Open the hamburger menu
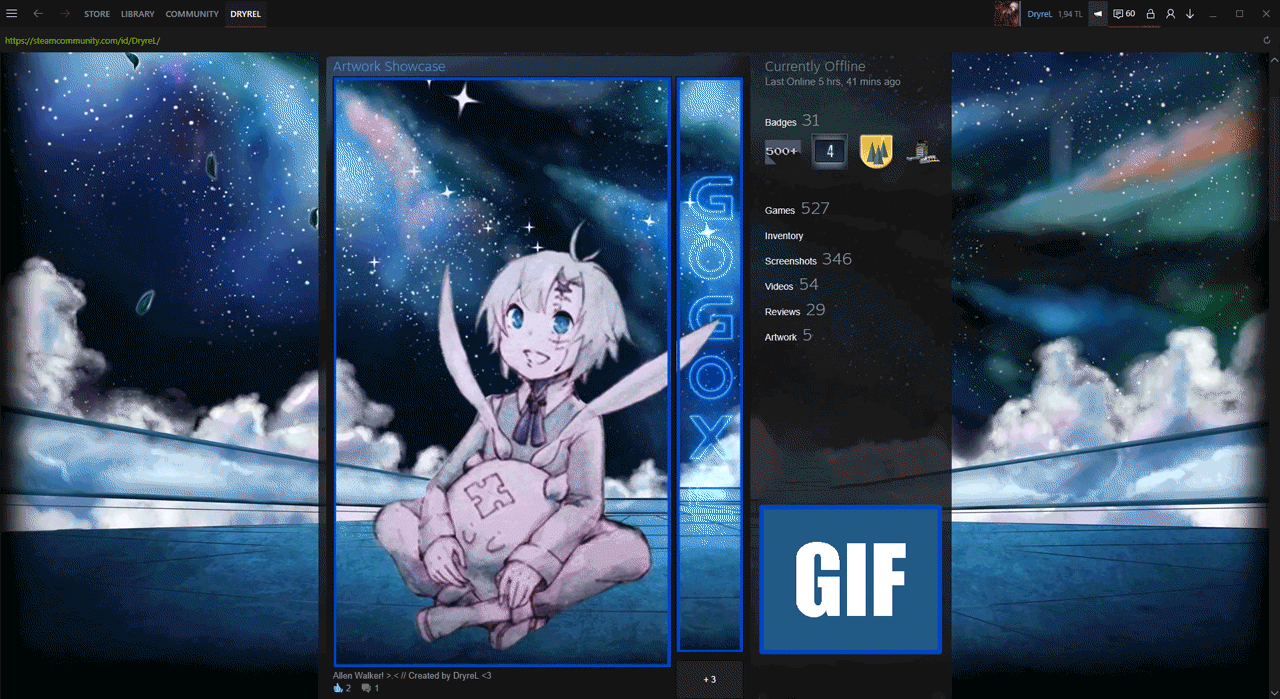1280x699 pixels. coord(12,14)
